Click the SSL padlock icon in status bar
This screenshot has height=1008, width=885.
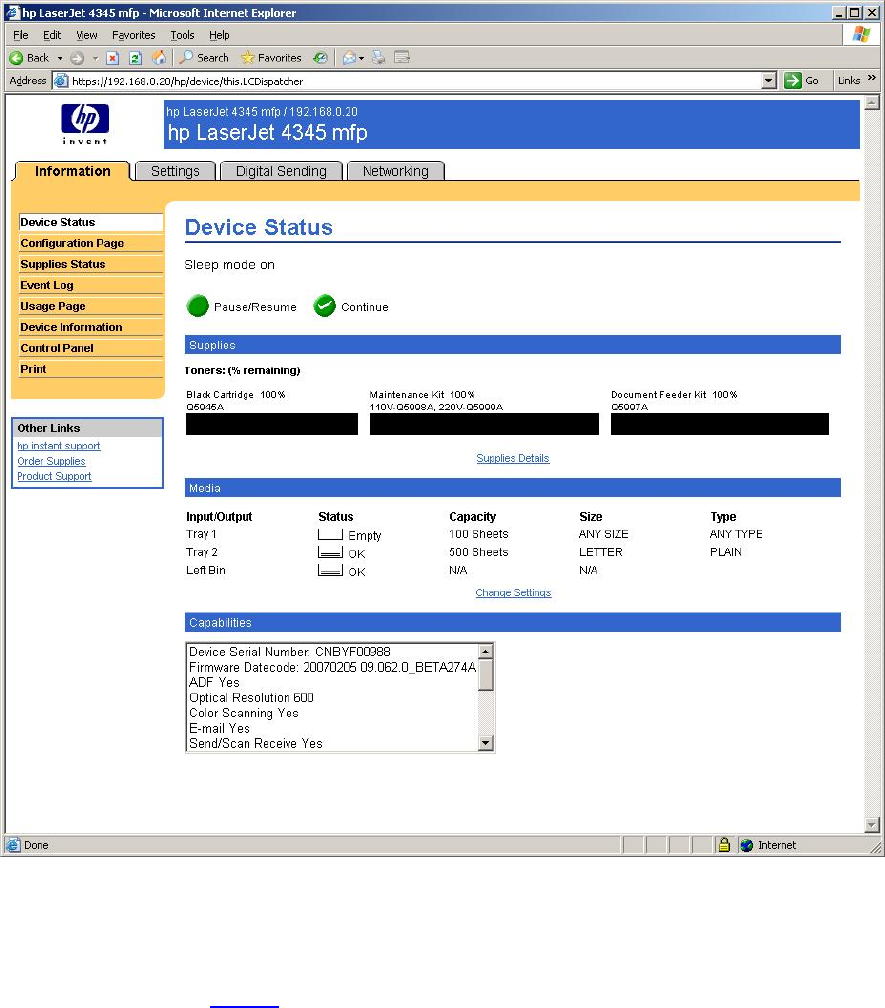pos(724,845)
